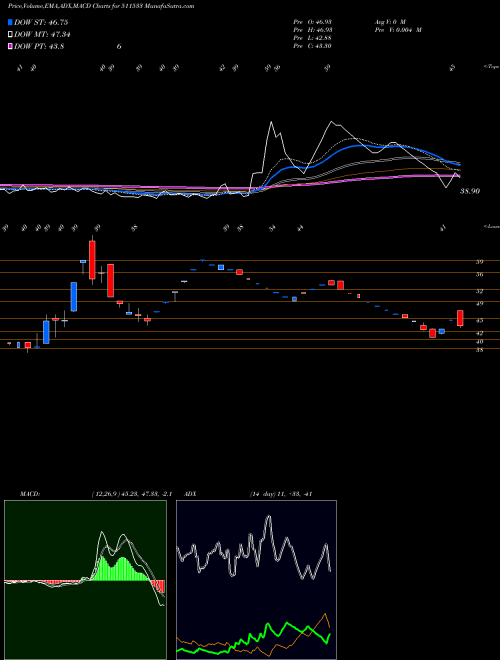Click the 'Pre V: 0.004 M' volume text
The height and width of the screenshot is (660, 500).
pyautogui.click(x=399, y=30)
